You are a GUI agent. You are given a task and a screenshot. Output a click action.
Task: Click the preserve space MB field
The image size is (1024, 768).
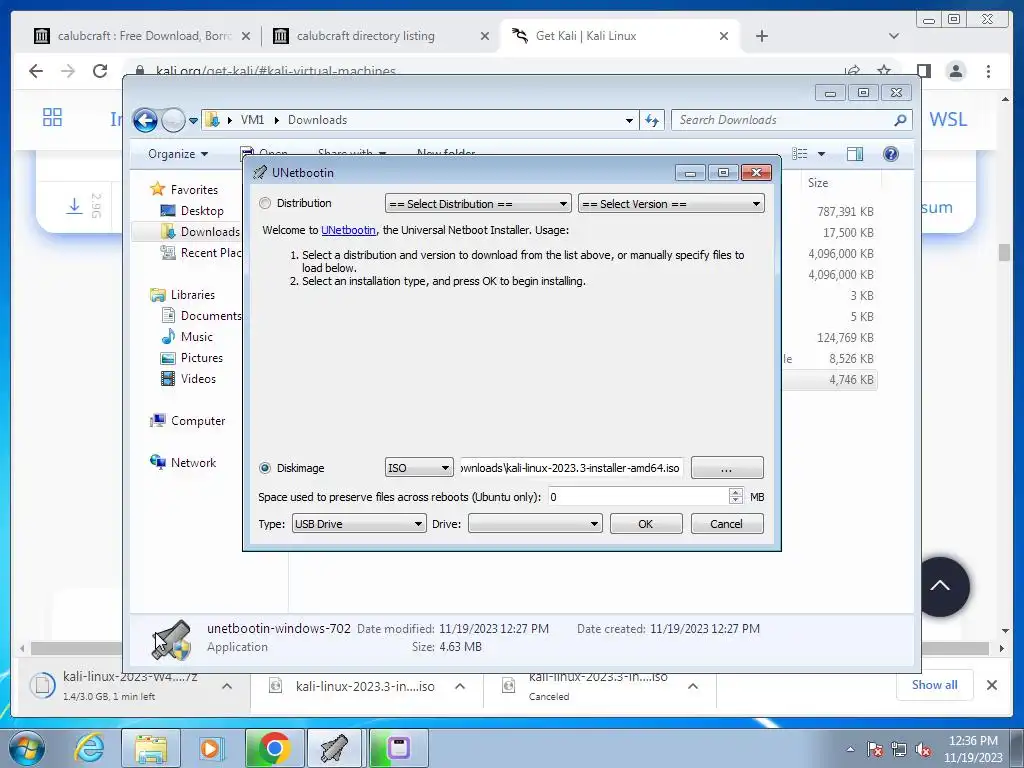[638, 497]
